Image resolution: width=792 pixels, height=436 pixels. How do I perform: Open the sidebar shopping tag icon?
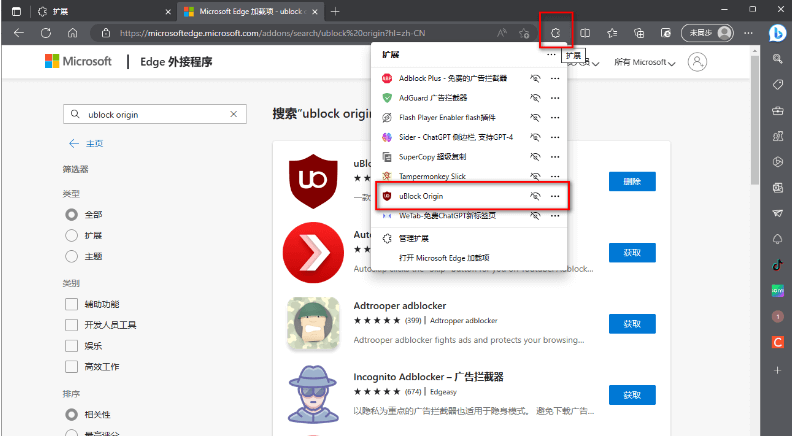point(778,84)
